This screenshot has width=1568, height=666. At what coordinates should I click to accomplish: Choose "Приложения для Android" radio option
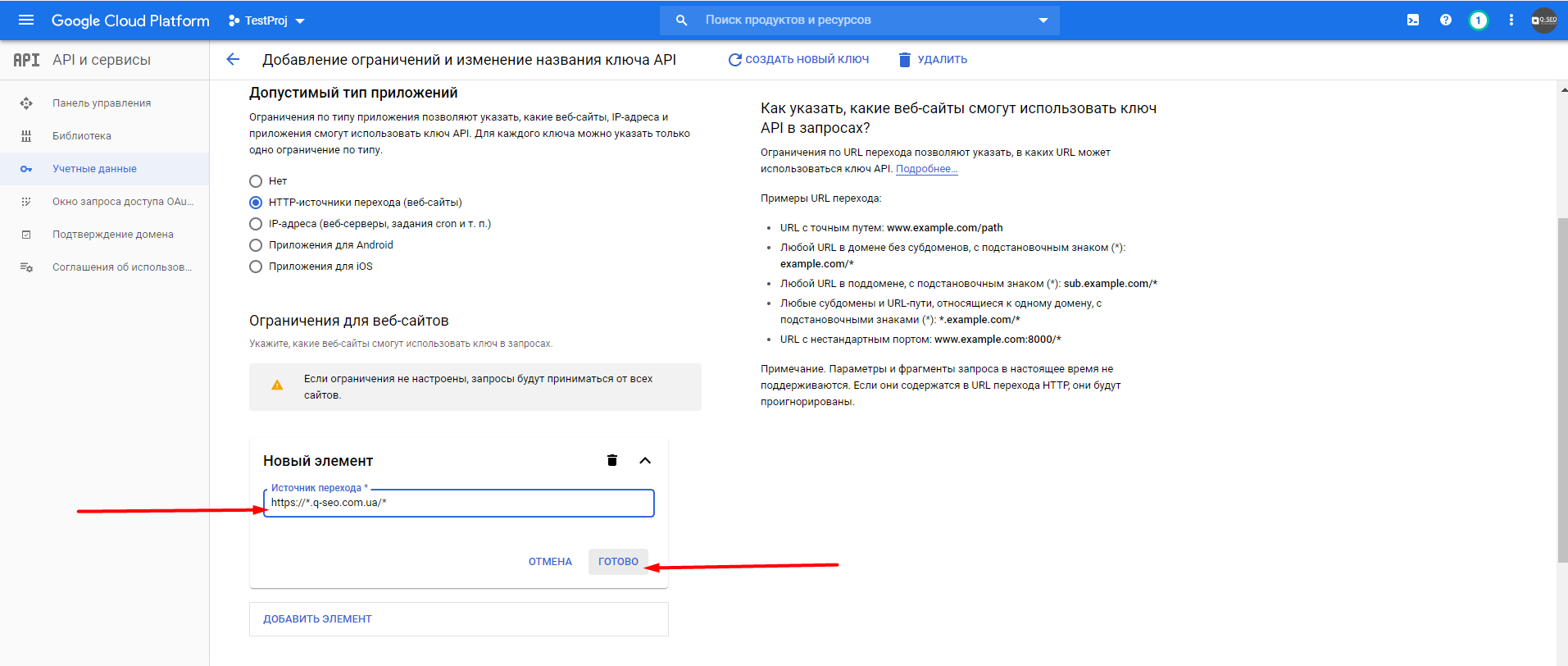(256, 245)
